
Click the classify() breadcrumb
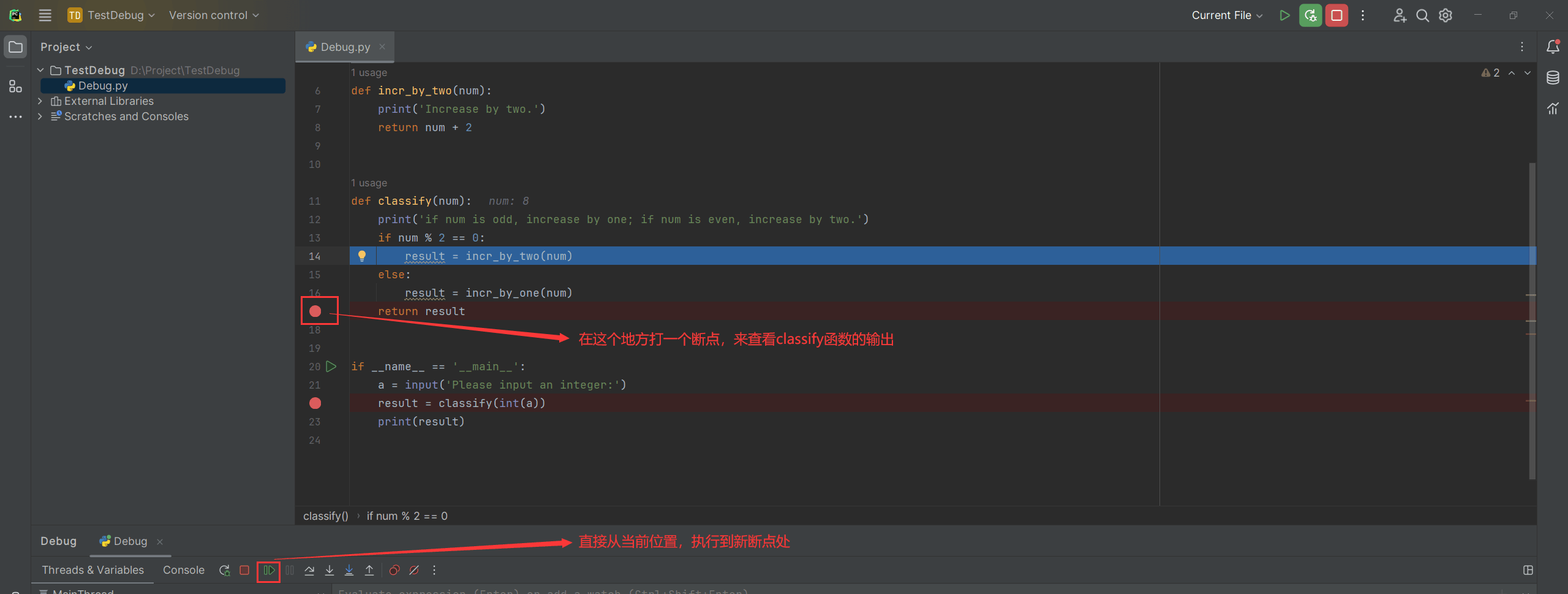point(325,516)
